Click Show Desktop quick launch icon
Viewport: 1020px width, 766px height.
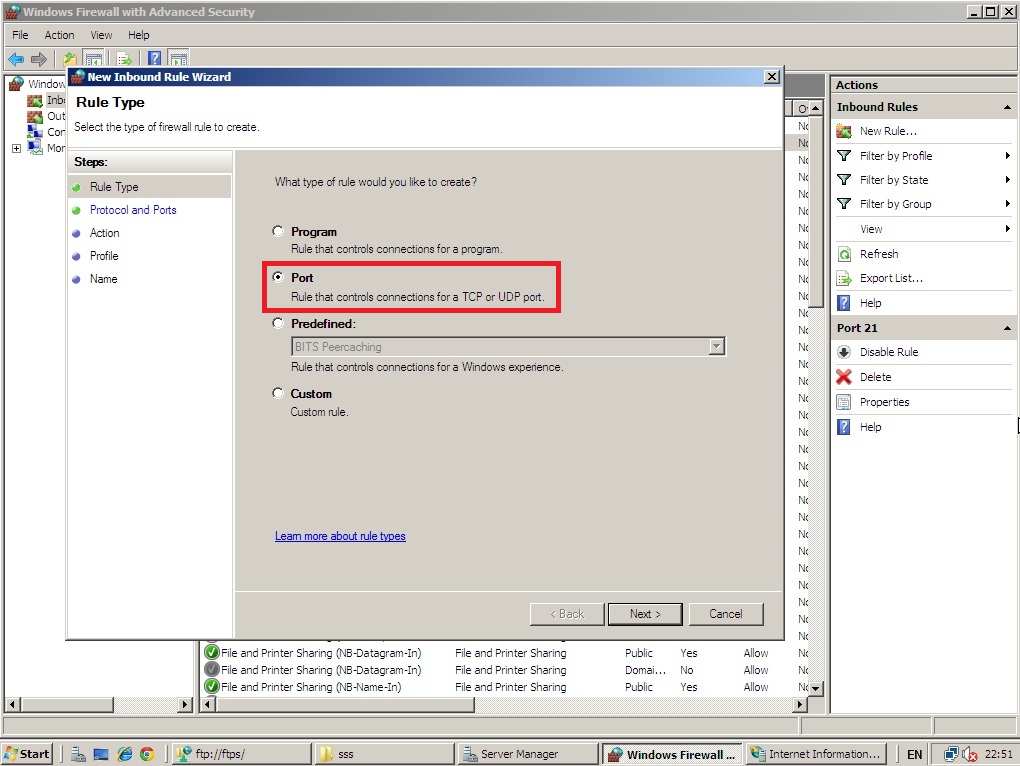pyautogui.click(x=101, y=754)
